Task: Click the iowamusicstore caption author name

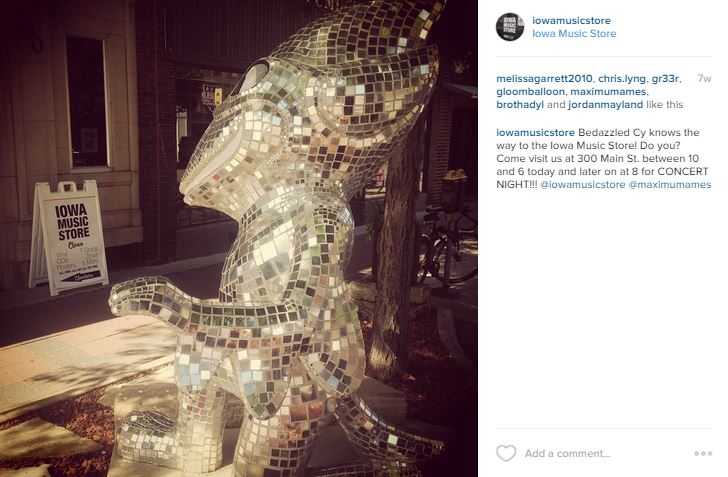Action: 535,132
